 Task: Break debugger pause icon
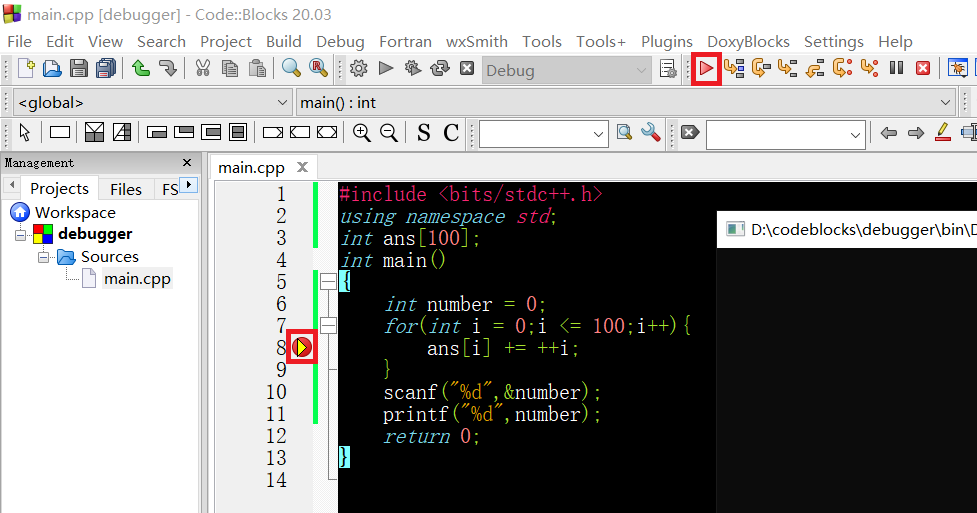pyautogui.click(x=897, y=68)
